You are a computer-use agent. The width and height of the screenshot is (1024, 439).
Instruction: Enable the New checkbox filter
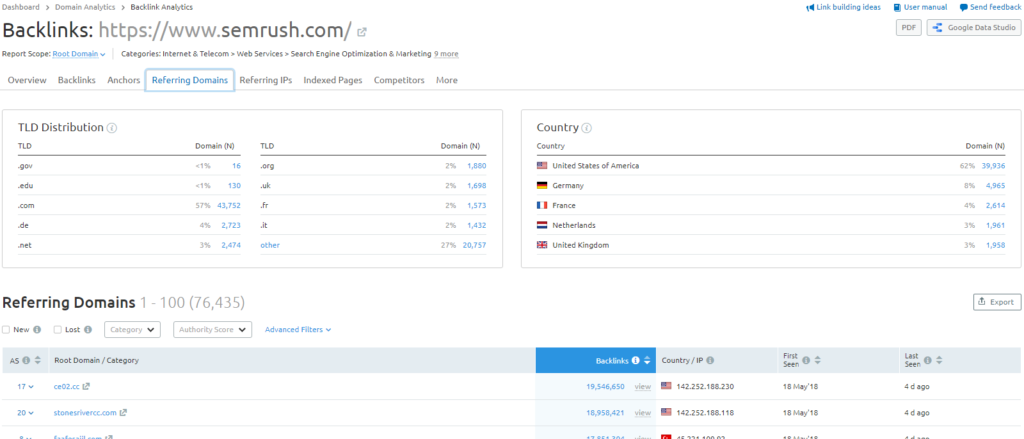pos(6,330)
